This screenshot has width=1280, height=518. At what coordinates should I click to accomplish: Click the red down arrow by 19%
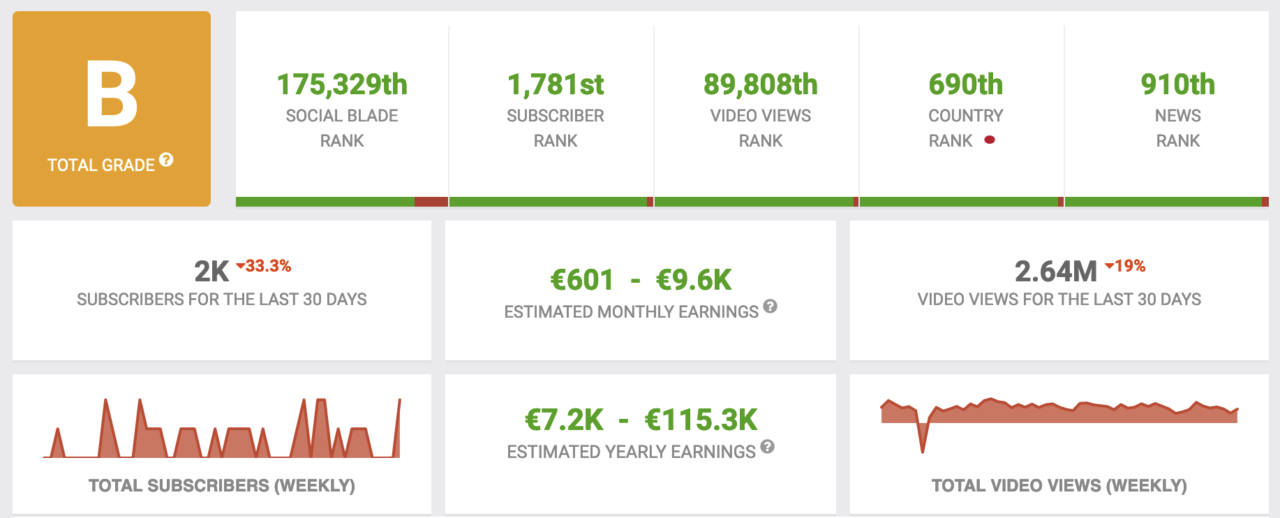(x=1108, y=266)
